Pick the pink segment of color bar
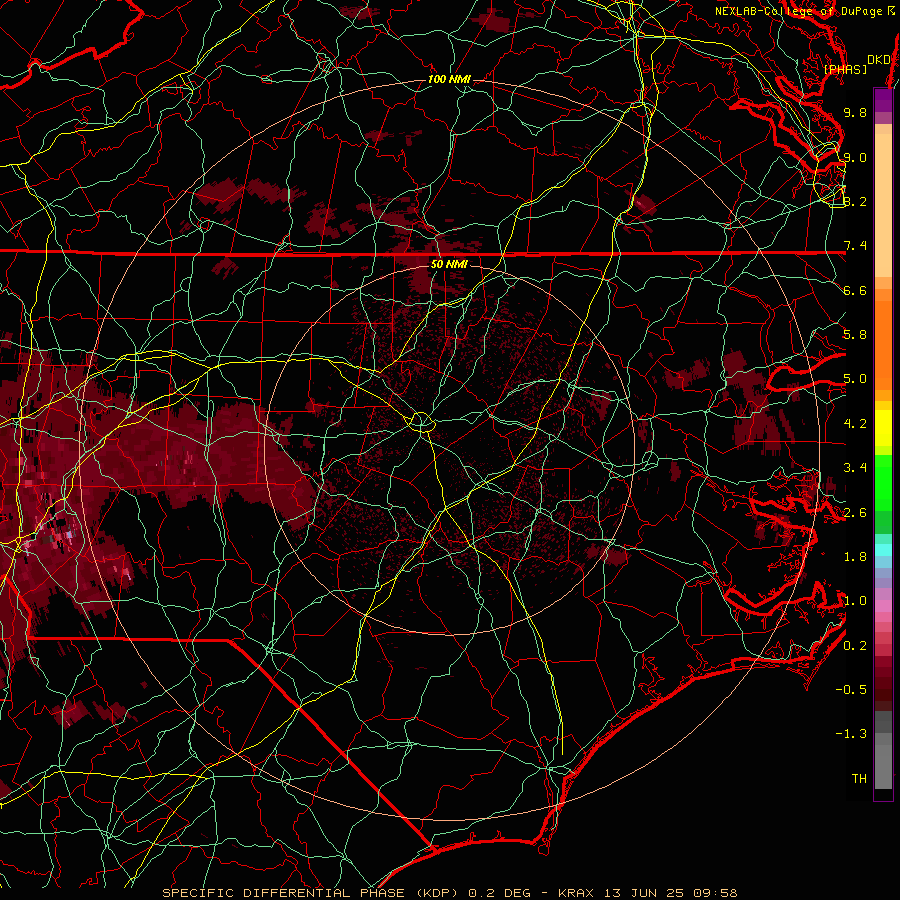This screenshot has width=900, height=900. point(883,606)
